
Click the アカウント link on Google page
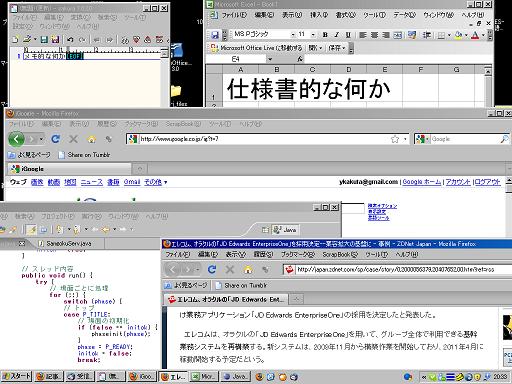(x=458, y=182)
